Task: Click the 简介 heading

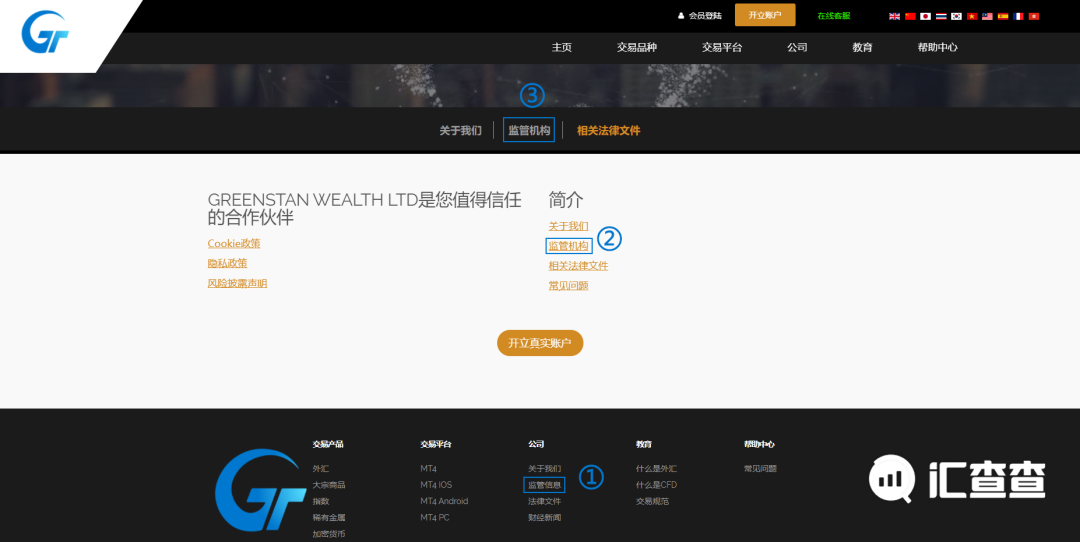Action: [565, 200]
